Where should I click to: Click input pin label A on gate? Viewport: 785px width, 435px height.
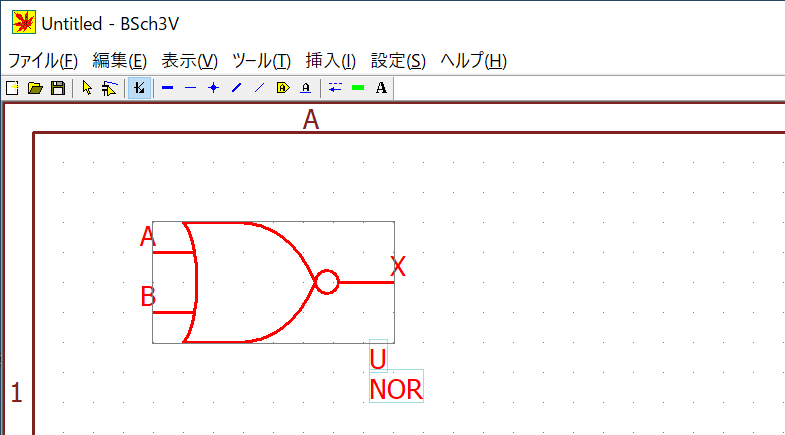(x=148, y=236)
